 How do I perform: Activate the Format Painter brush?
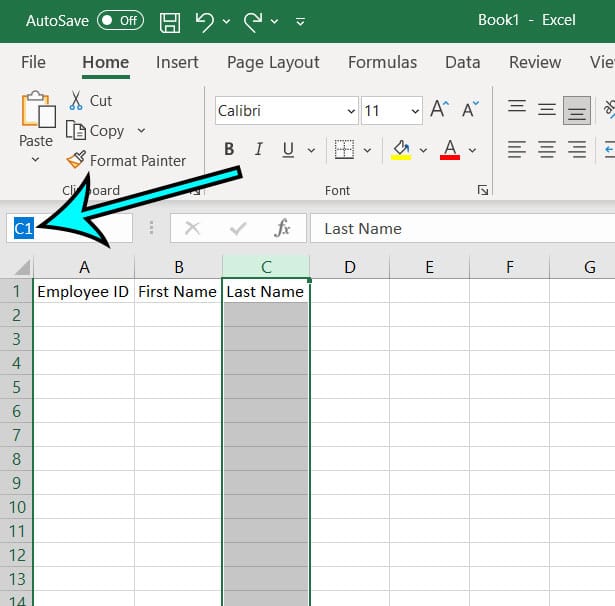(x=126, y=160)
